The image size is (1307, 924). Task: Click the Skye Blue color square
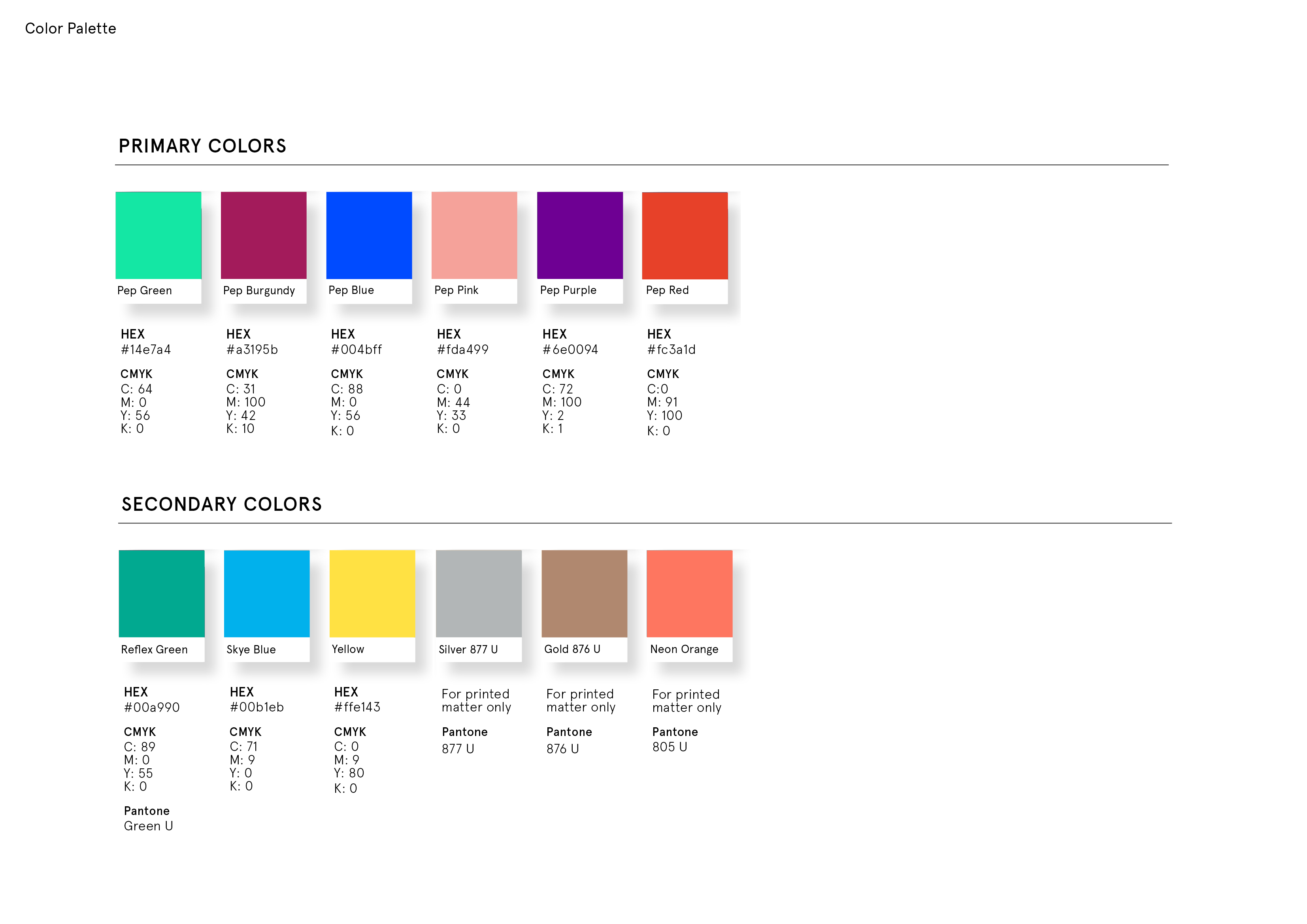click(266, 593)
